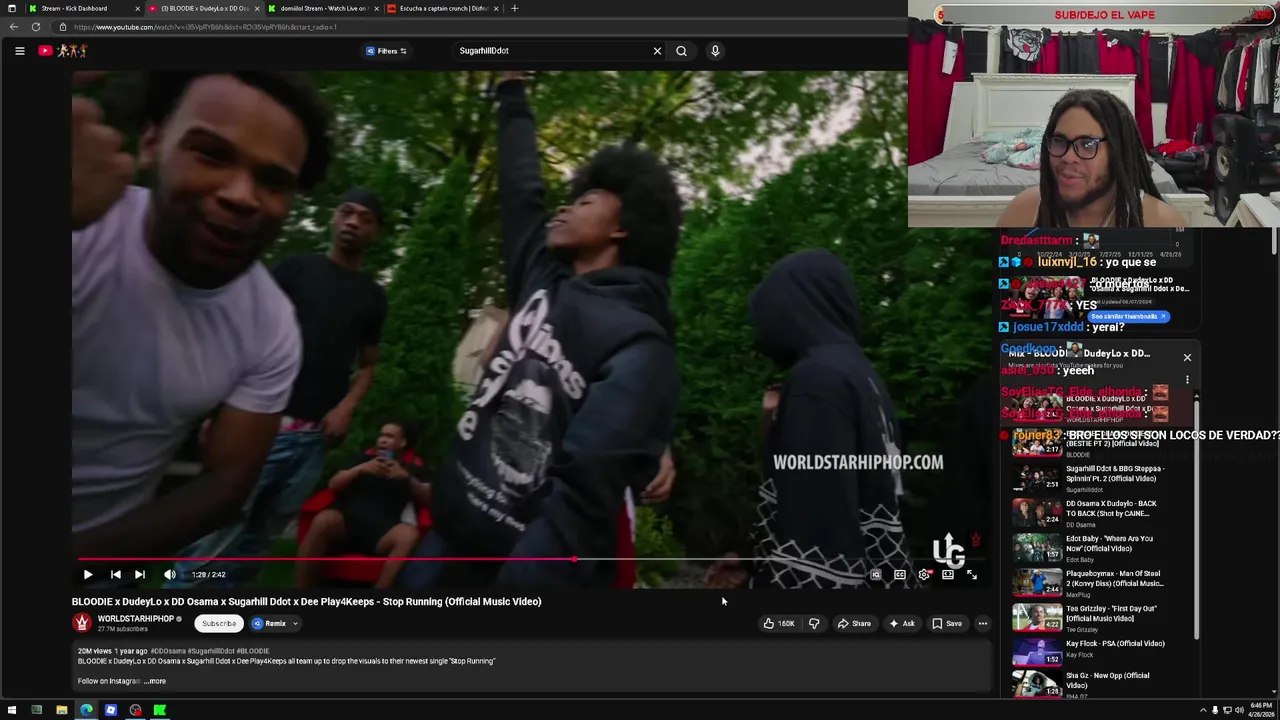Viewport: 1280px width, 720px height.
Task: Go back with browser back arrow
Action: [13, 27]
